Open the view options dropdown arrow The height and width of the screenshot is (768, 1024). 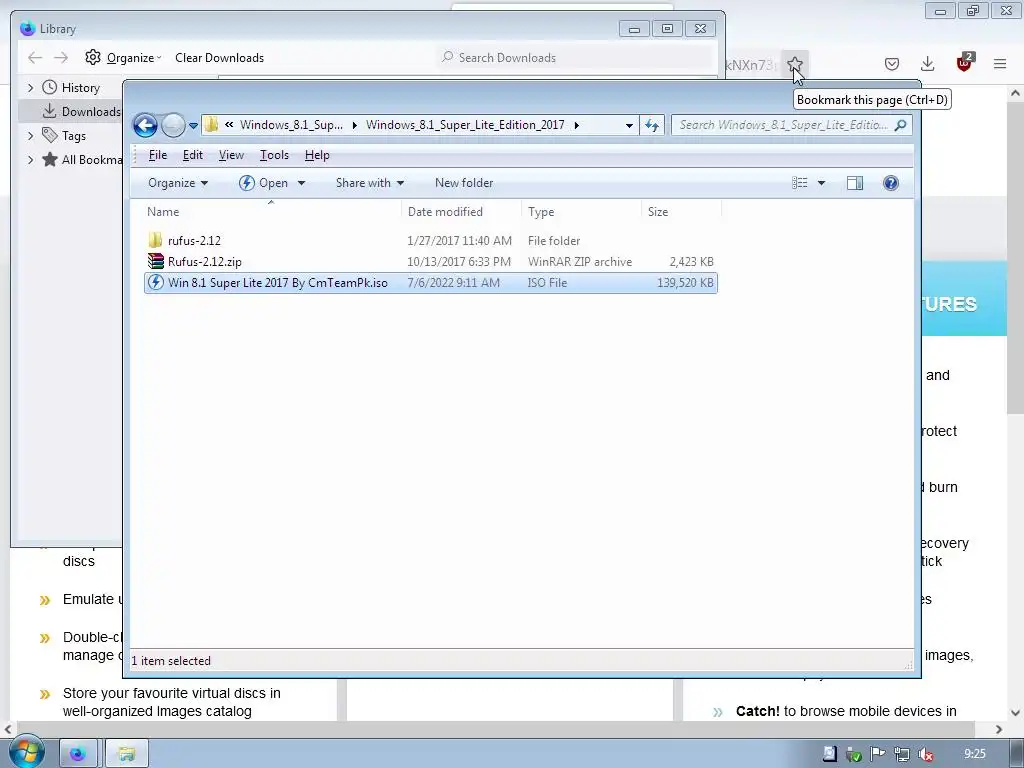[822, 184]
